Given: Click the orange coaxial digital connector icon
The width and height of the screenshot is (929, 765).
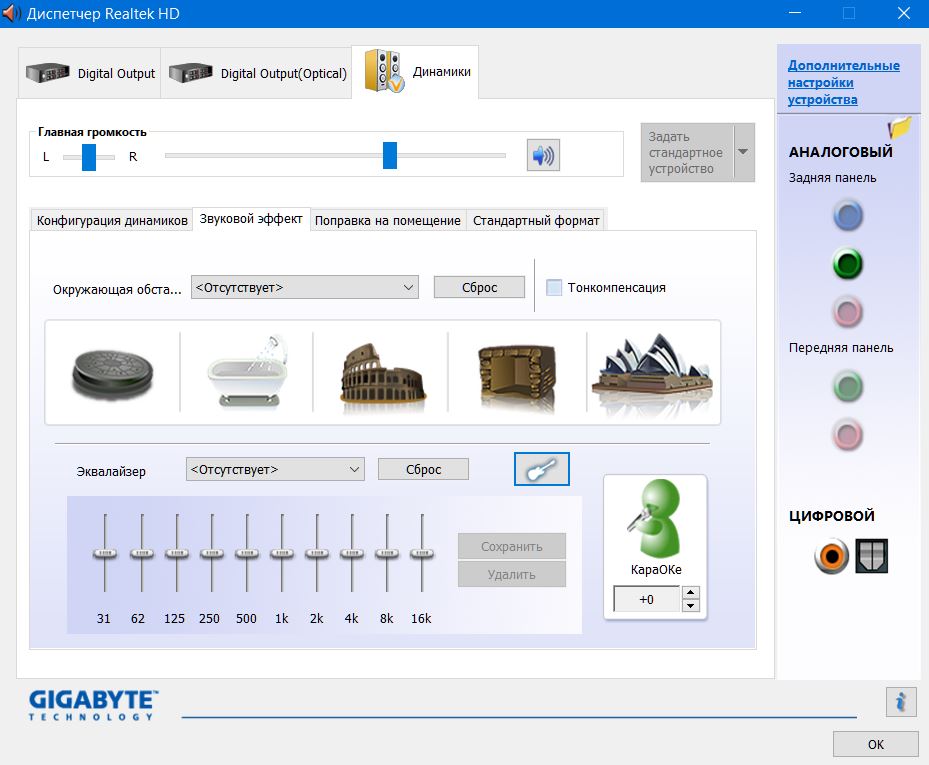Looking at the screenshot, I should click(832, 556).
